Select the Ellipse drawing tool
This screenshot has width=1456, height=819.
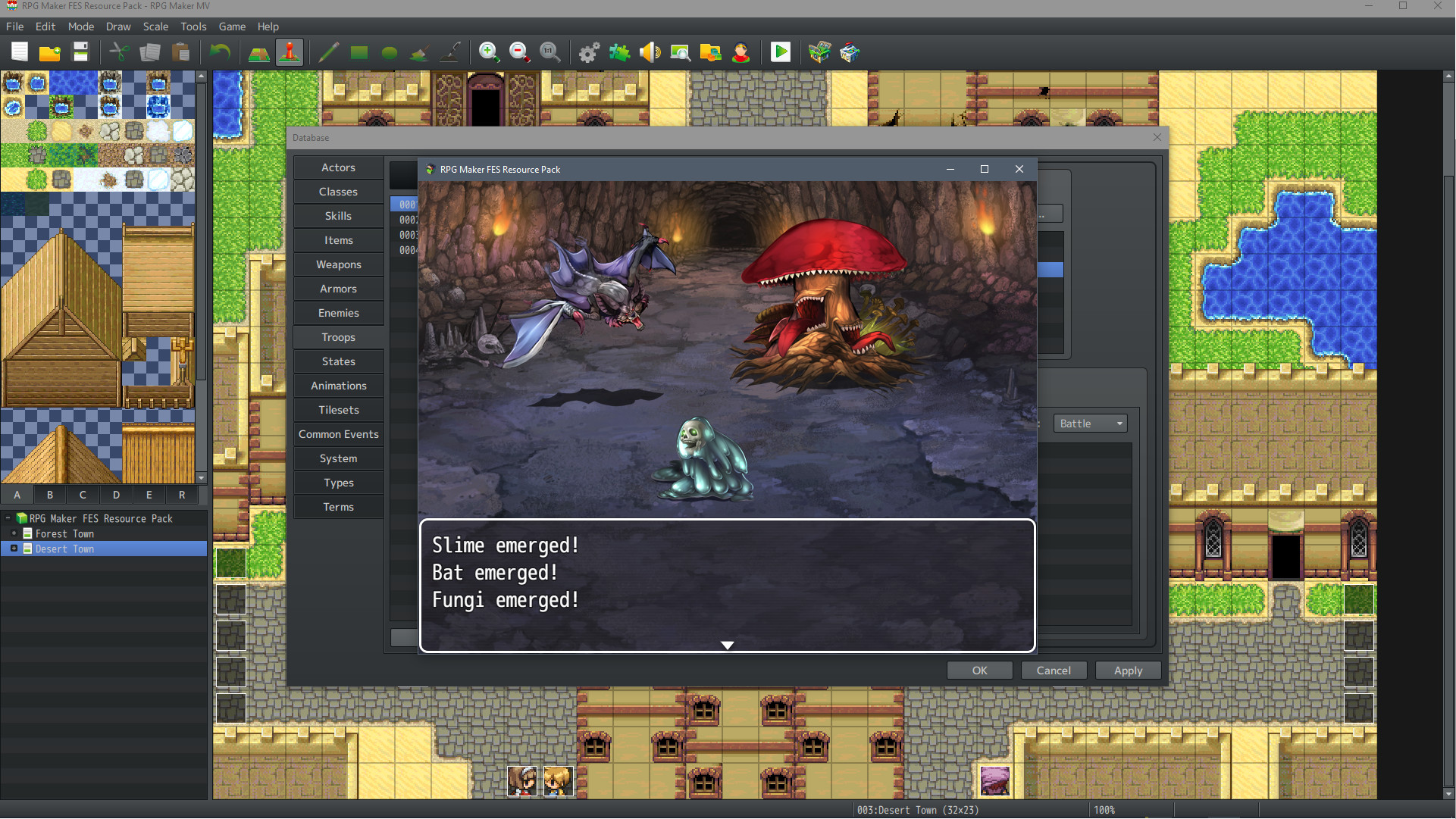click(x=390, y=52)
